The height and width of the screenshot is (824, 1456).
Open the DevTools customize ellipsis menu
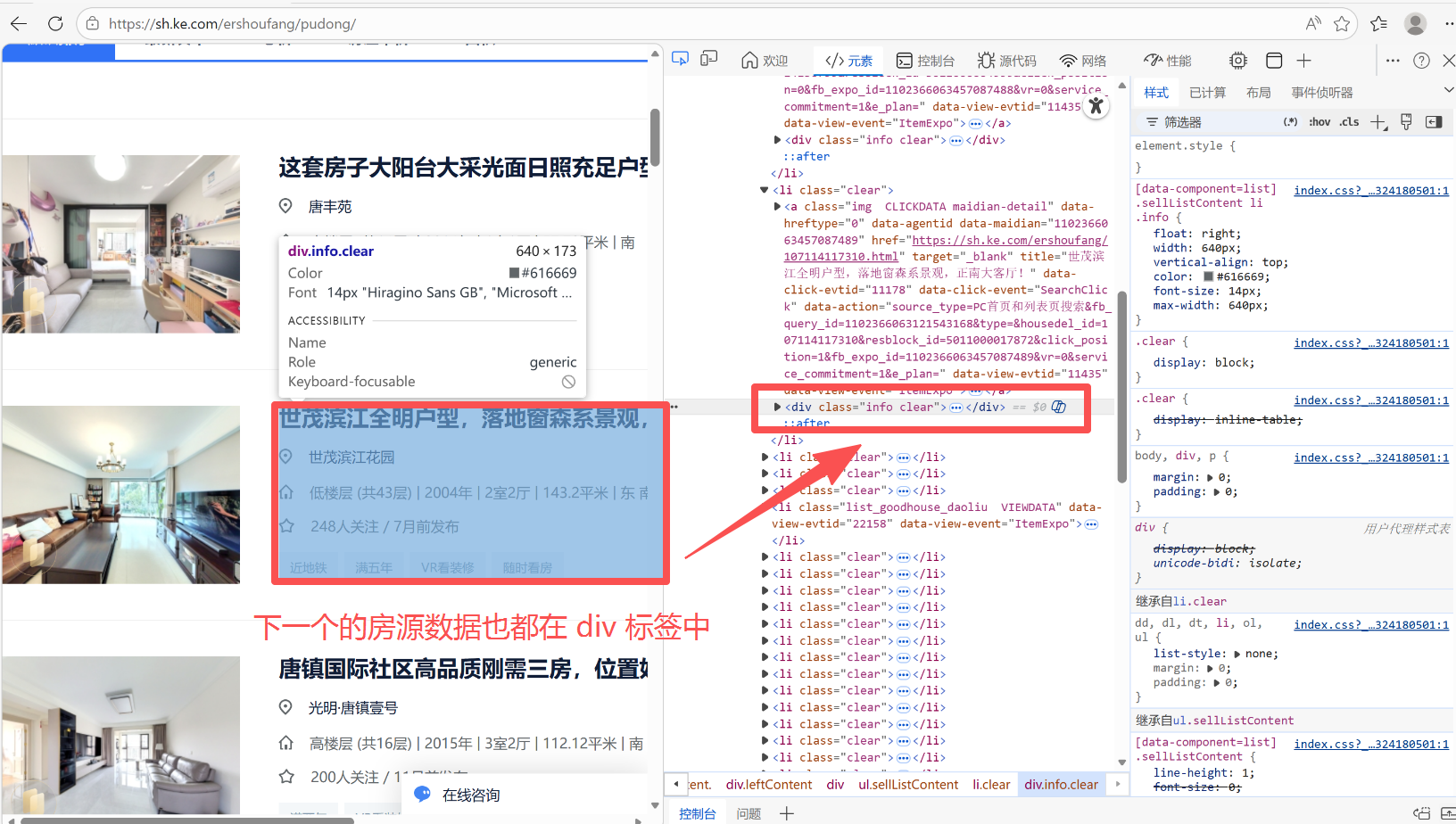click(1393, 61)
